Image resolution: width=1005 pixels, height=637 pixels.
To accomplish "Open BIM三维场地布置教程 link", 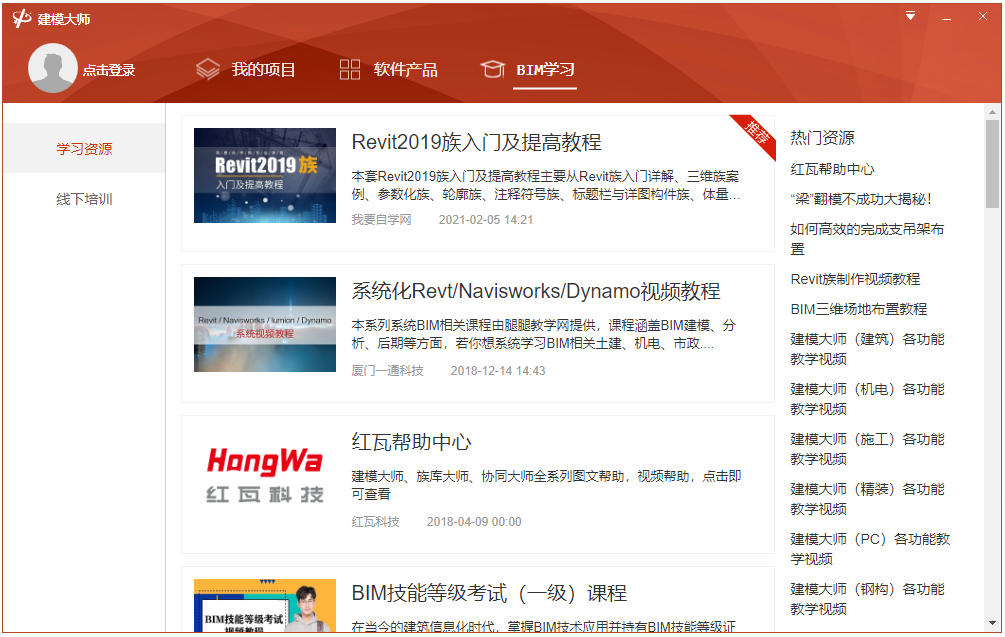I will pyautogui.click(x=859, y=310).
